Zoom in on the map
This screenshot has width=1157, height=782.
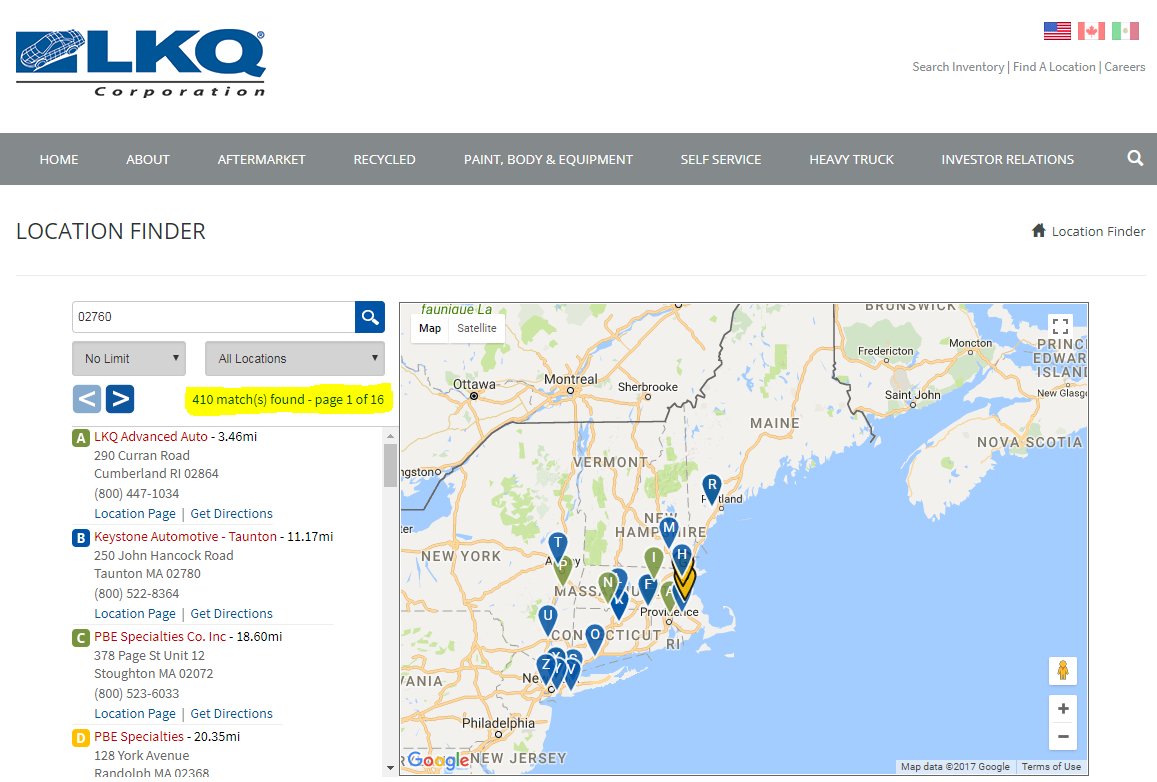(1063, 709)
